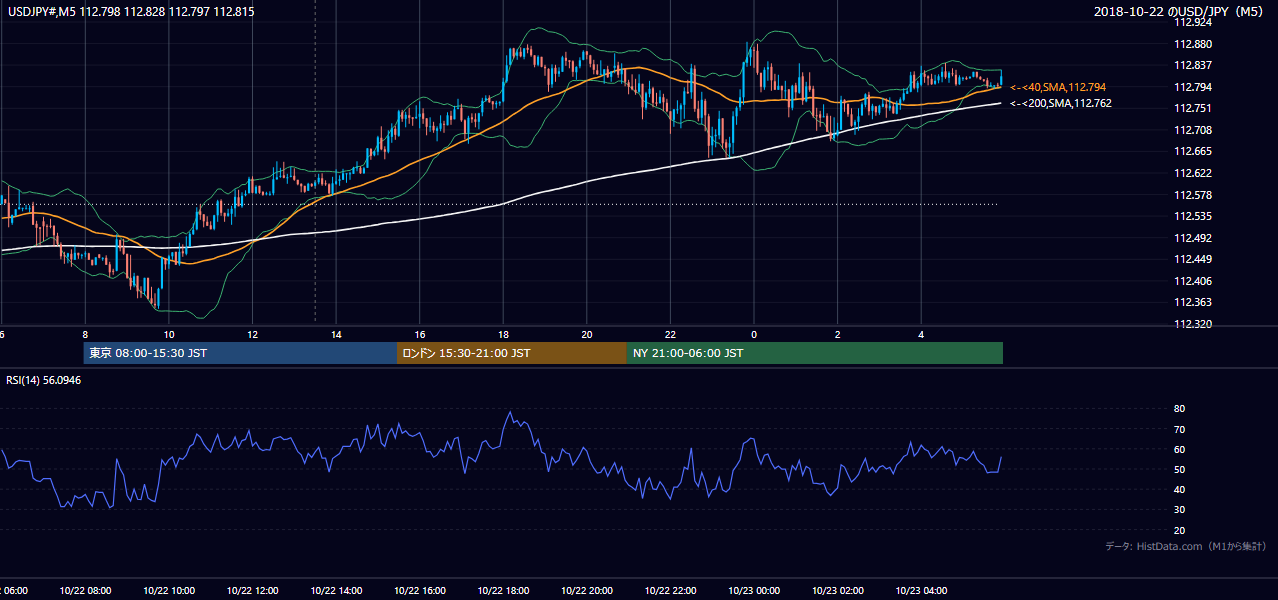Click the RSI(14) 56.0946 indicator label
Viewport: 1278px width, 600px height.
click(x=44, y=380)
